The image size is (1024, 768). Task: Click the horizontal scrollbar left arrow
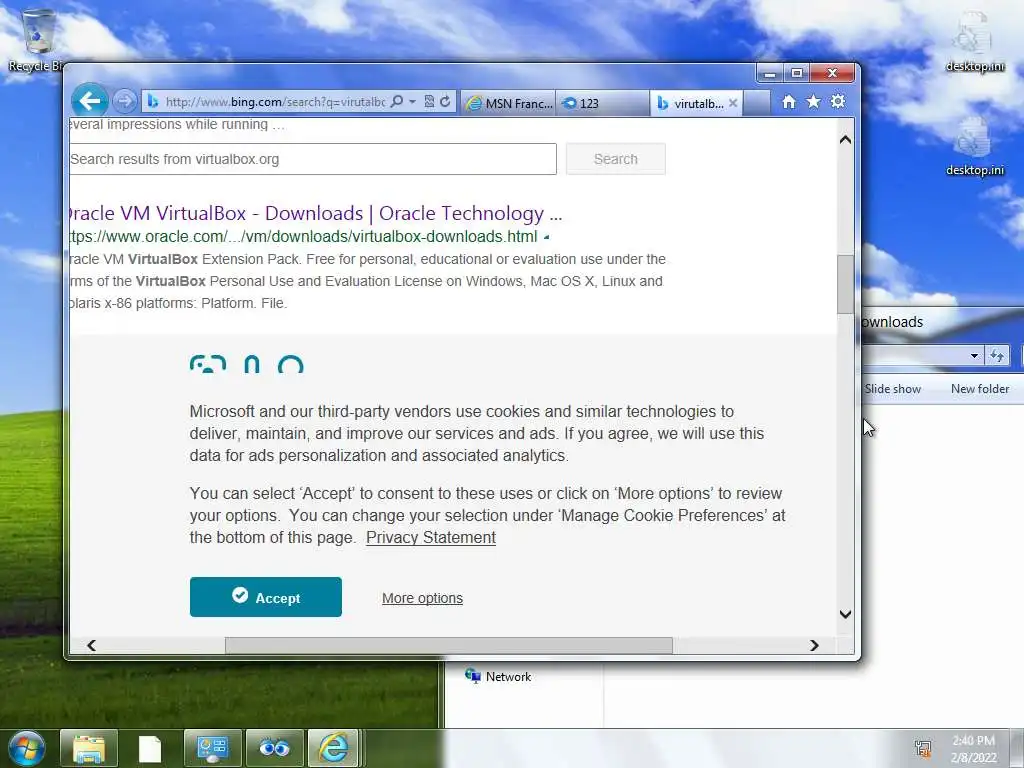tap(91, 645)
